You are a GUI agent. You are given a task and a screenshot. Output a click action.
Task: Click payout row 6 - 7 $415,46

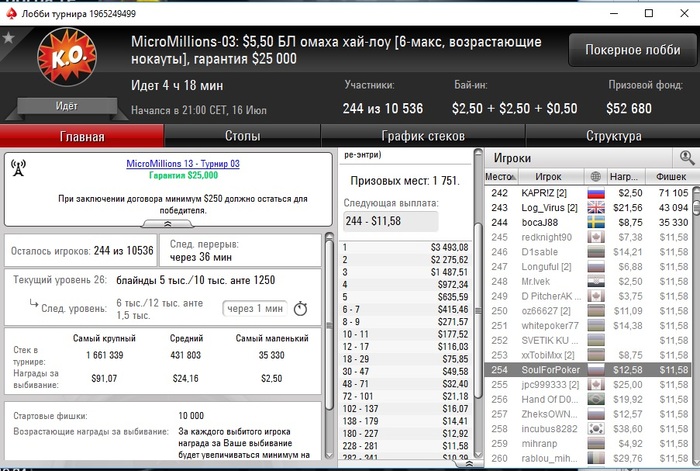[405, 309]
